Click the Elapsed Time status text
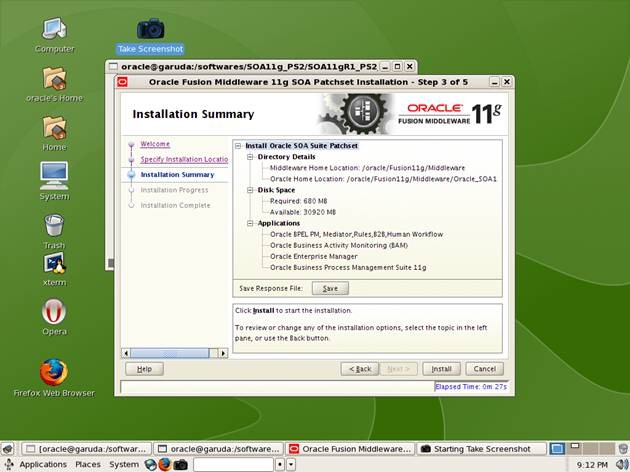This screenshot has width=630, height=472. point(471,386)
